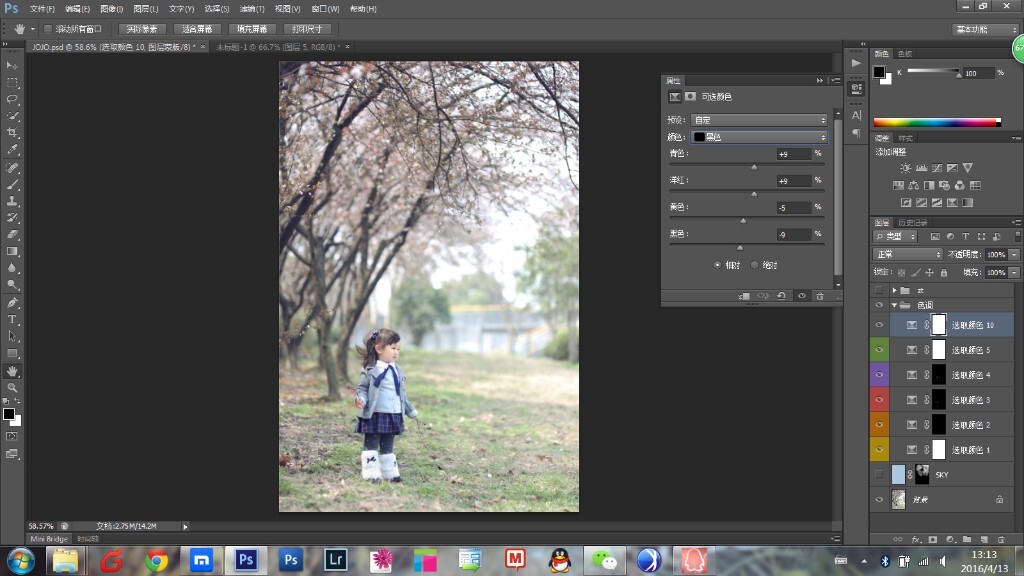Open the Mini Bridge panel tab
Image resolution: width=1024 pixels, height=576 pixels.
point(49,539)
